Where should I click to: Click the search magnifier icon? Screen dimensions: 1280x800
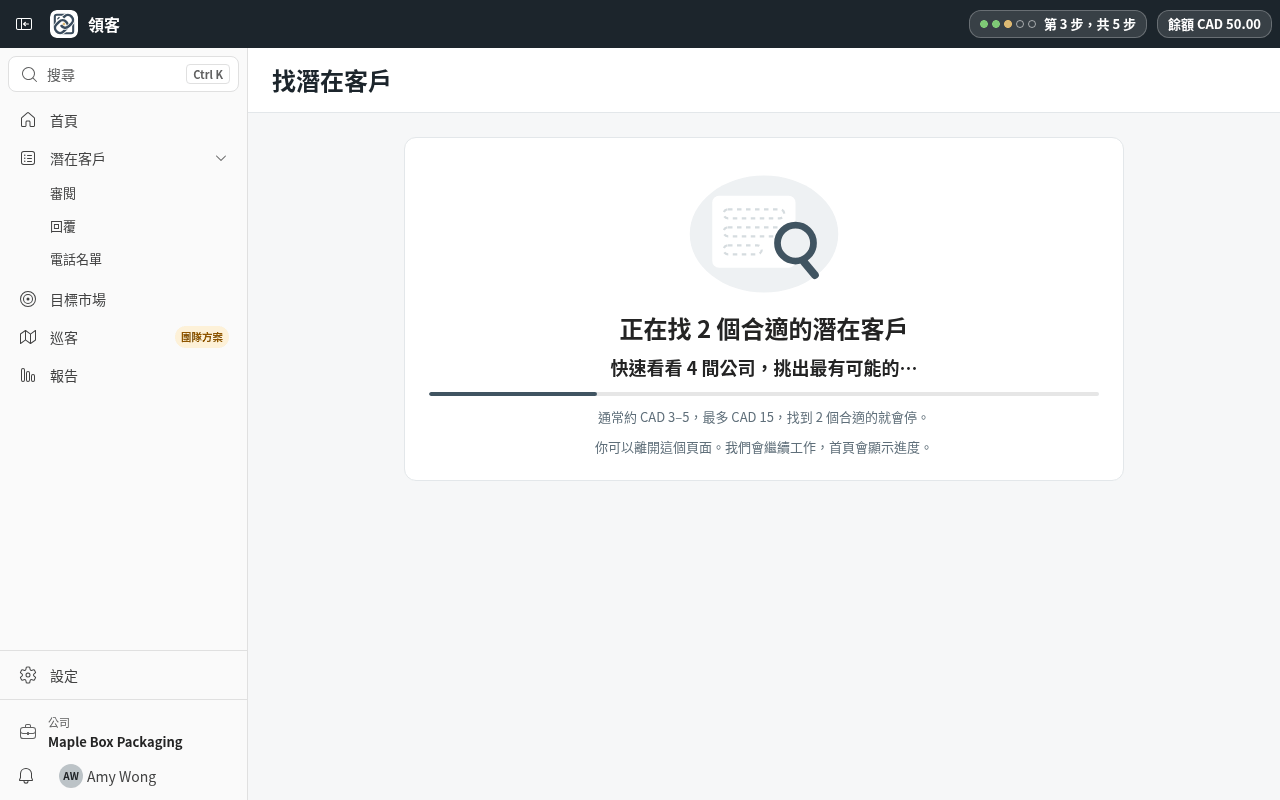tap(29, 74)
